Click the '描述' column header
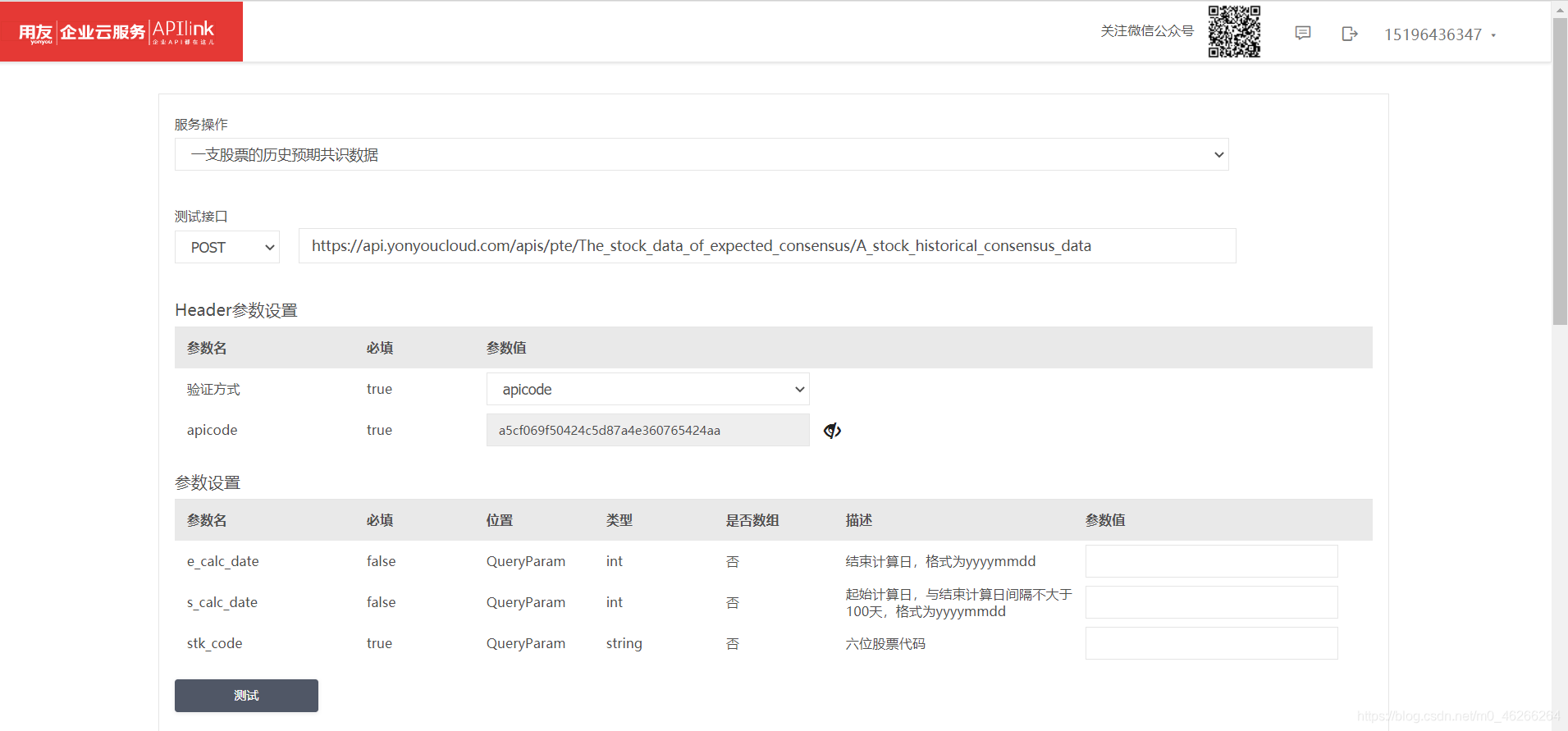 [859, 520]
